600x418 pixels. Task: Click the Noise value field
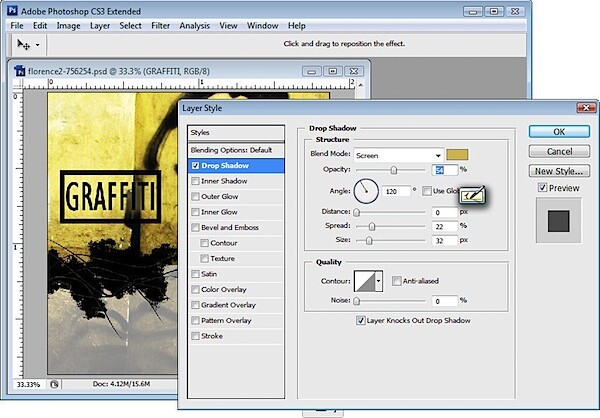pyautogui.click(x=445, y=301)
